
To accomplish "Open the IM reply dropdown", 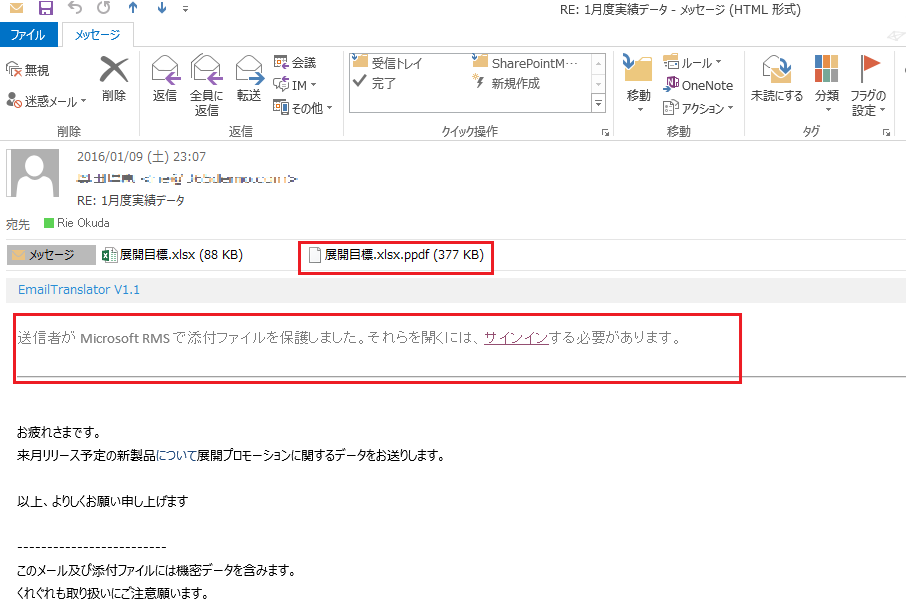I will (295, 85).
